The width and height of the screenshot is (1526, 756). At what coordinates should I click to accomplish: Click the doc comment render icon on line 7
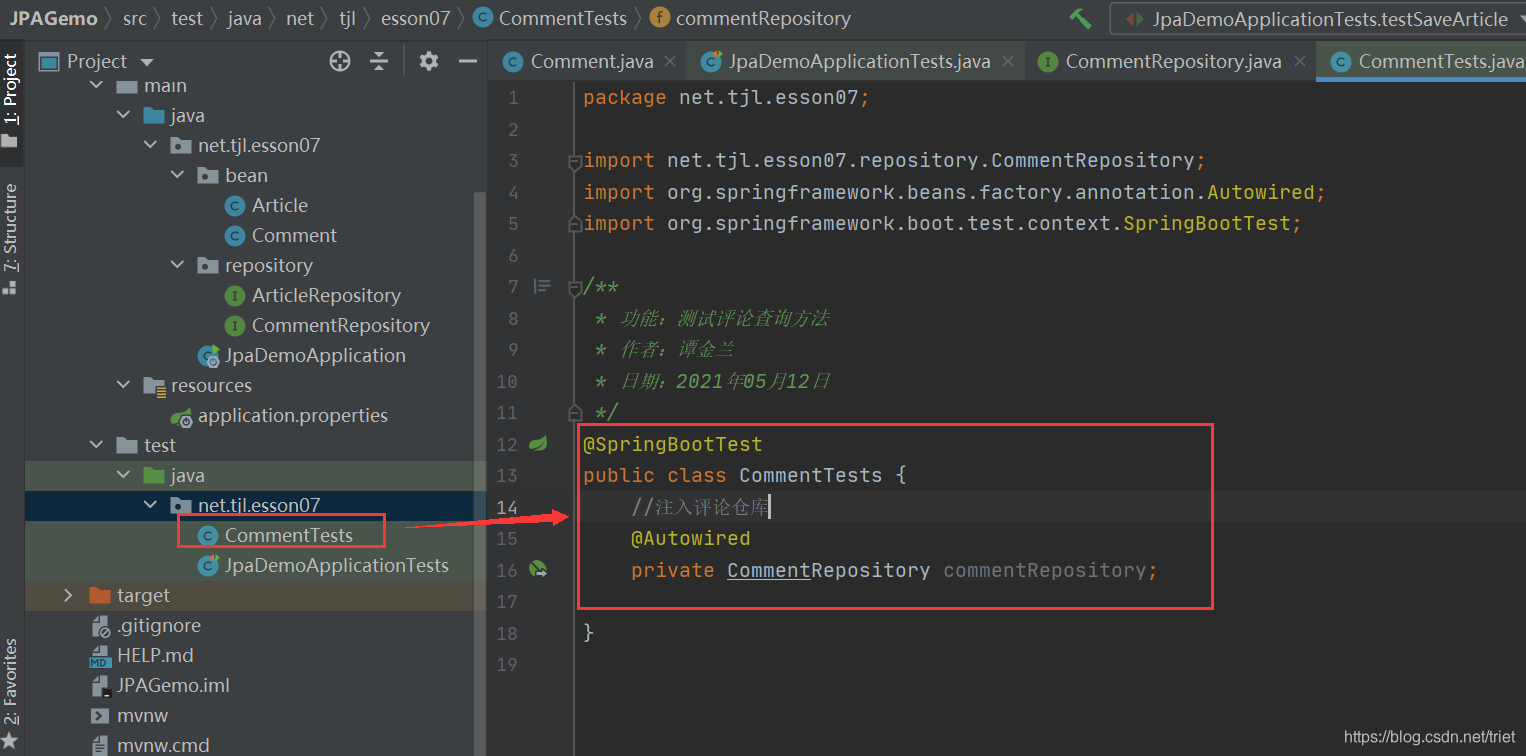tap(542, 286)
